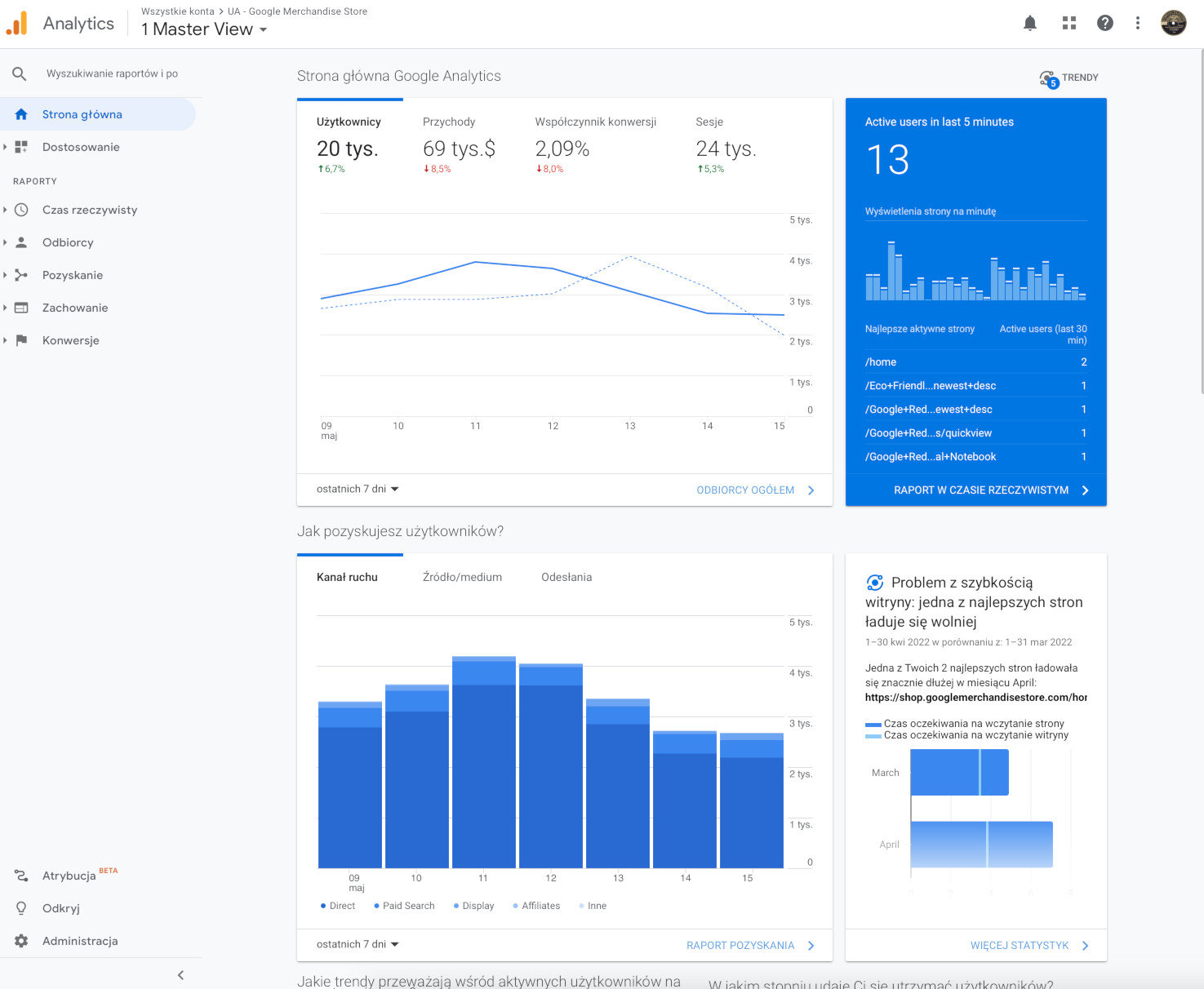Select the Sesje metric tab
1204x989 pixels.
pyautogui.click(x=726, y=144)
